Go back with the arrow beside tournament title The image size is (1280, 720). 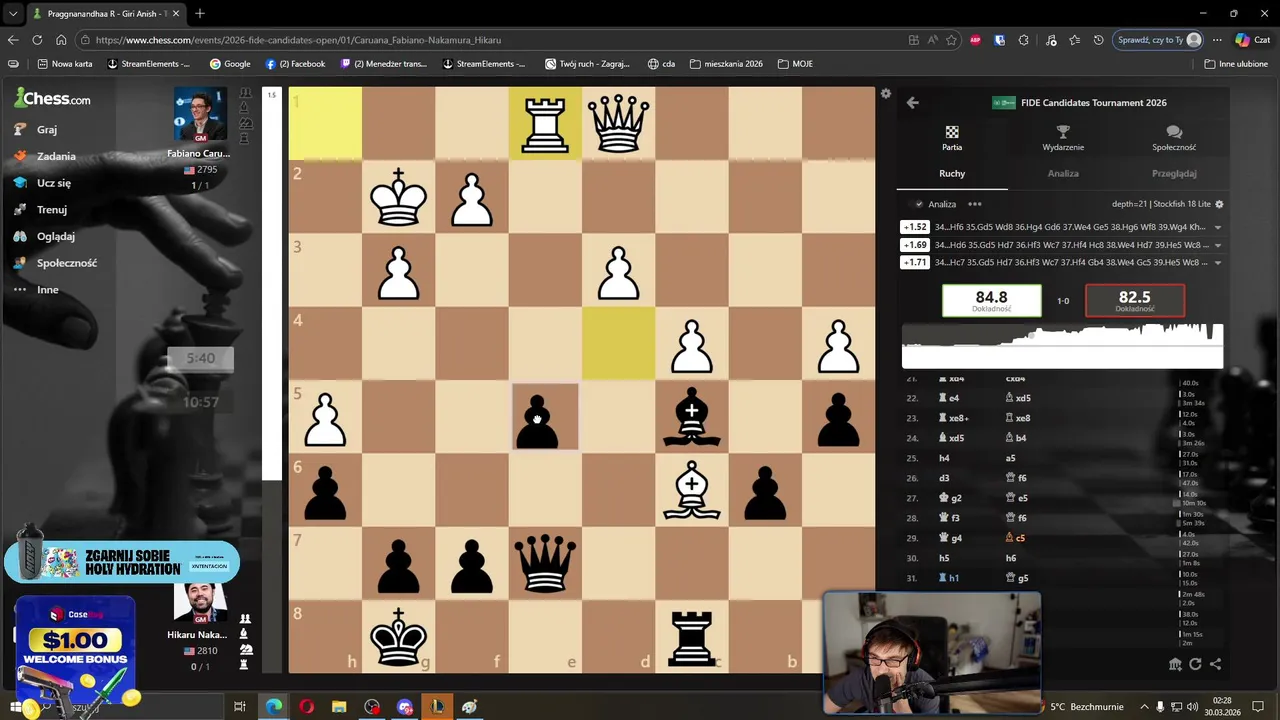(x=912, y=102)
